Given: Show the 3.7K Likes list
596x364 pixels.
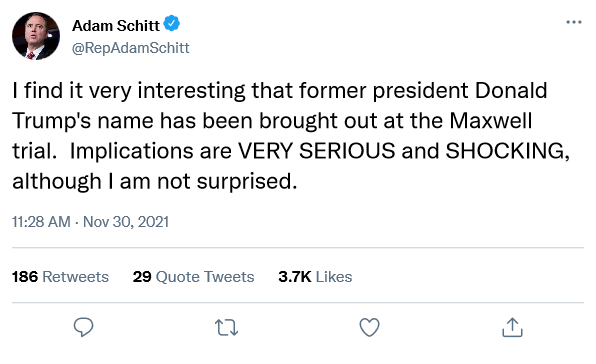Looking at the screenshot, I should click(x=315, y=277).
